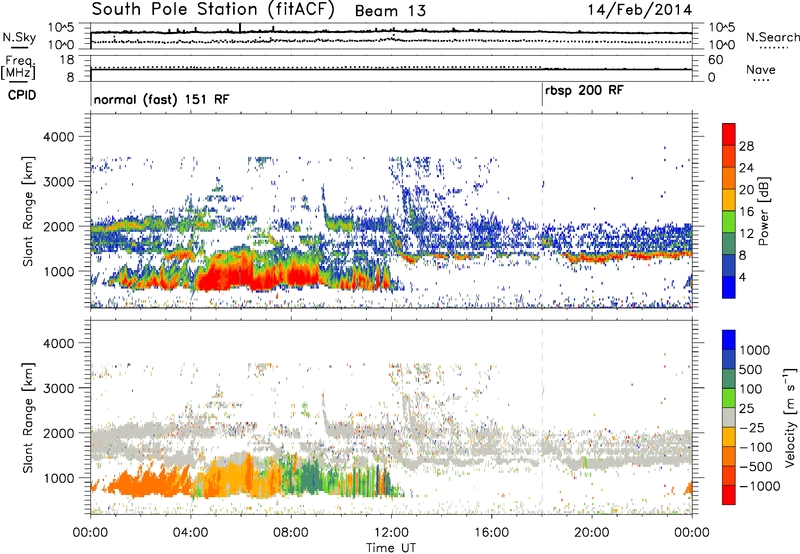Click the "Nave" legend label
The height and width of the screenshot is (554, 800).
click(761, 69)
